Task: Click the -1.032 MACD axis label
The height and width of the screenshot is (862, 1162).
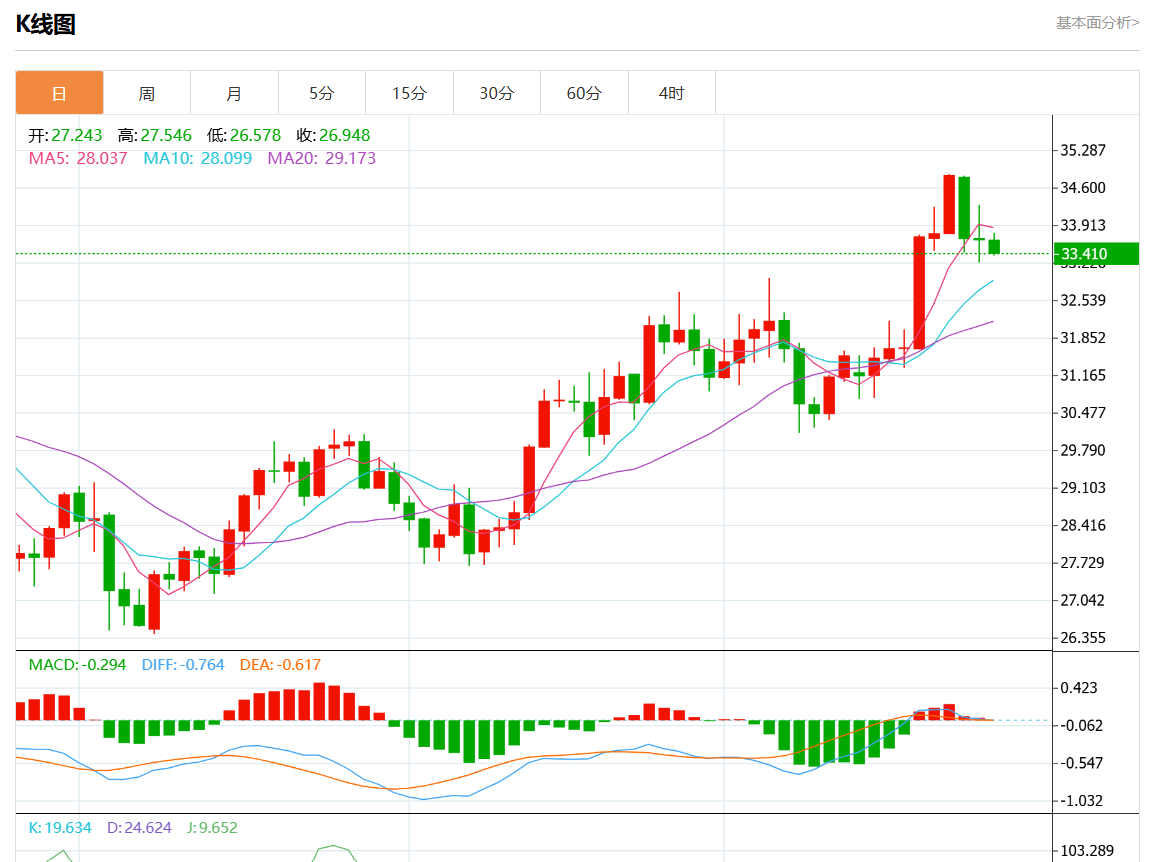Action: click(x=1081, y=800)
